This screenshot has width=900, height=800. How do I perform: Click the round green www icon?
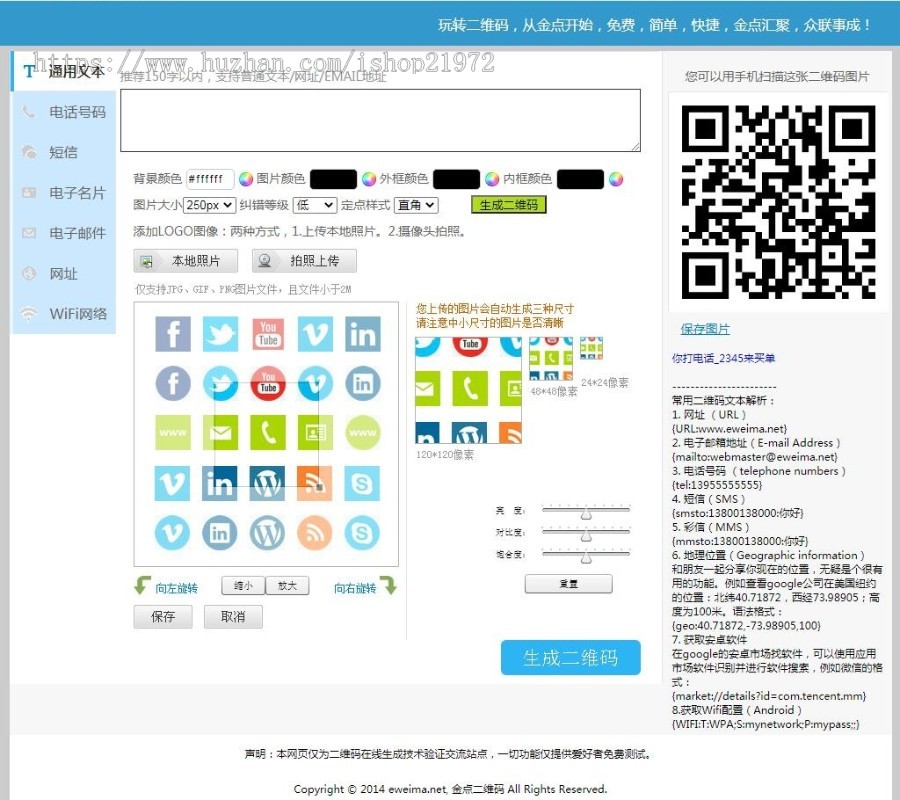[363, 432]
